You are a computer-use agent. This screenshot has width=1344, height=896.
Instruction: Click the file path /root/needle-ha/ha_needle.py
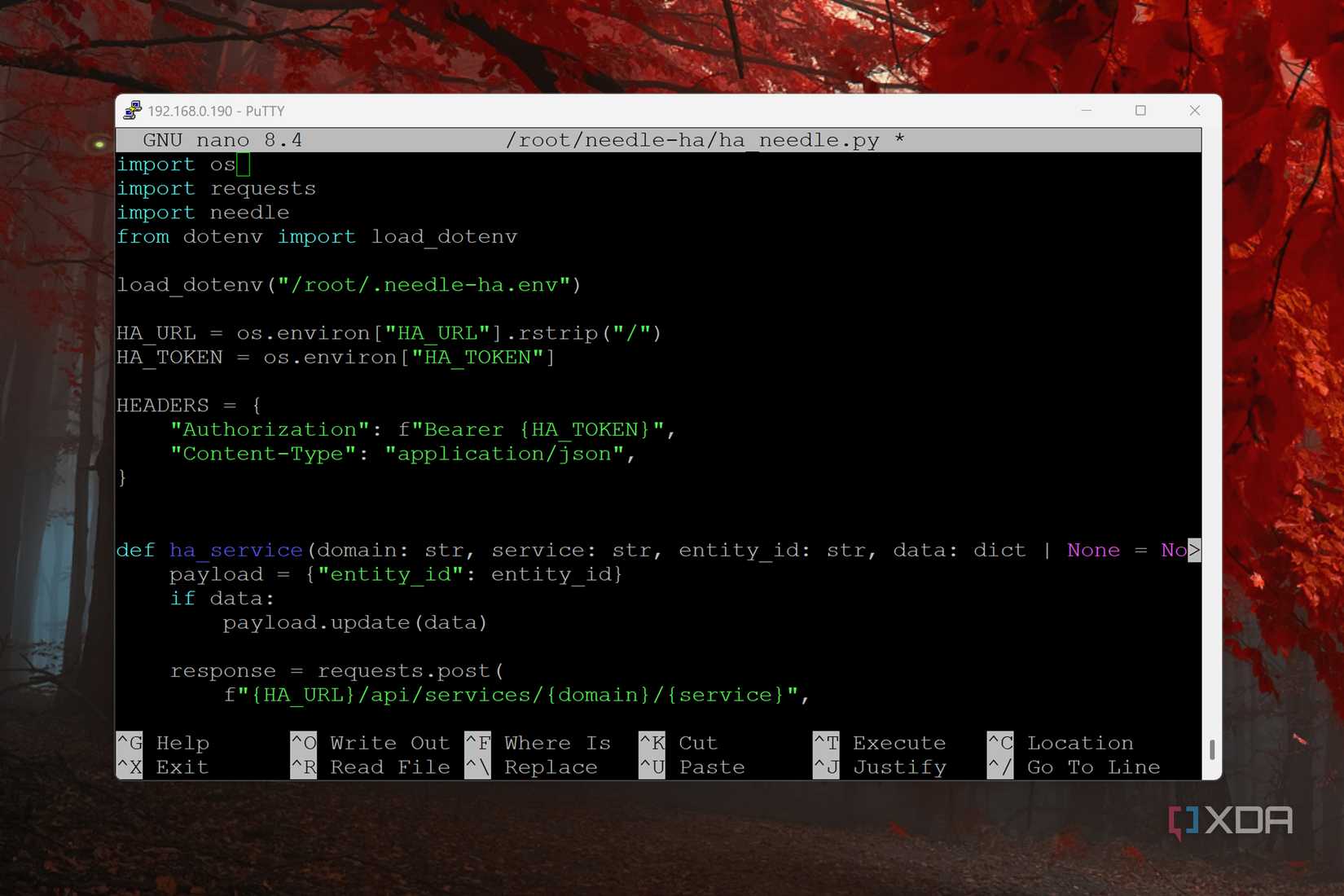[692, 140]
